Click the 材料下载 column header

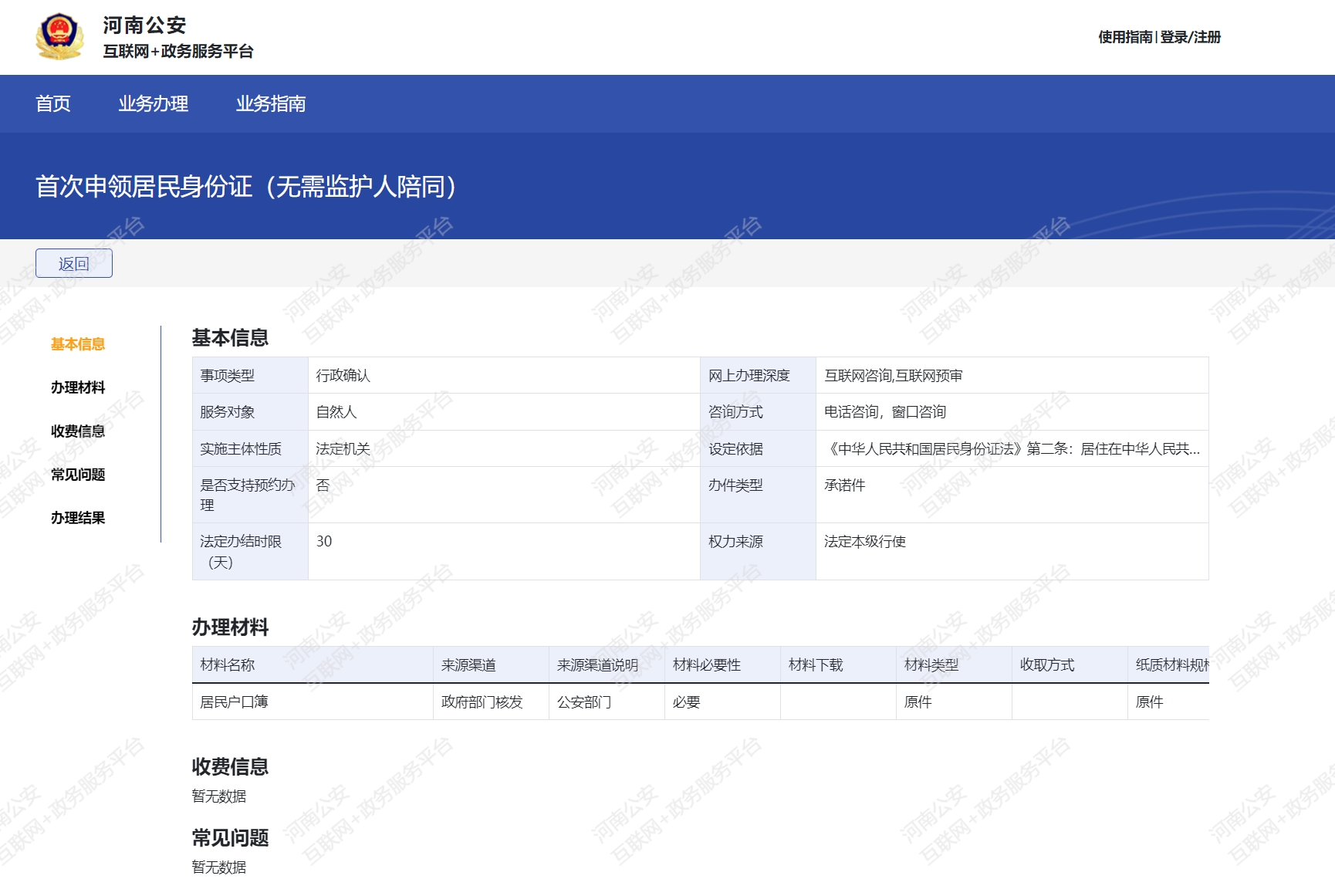click(816, 665)
